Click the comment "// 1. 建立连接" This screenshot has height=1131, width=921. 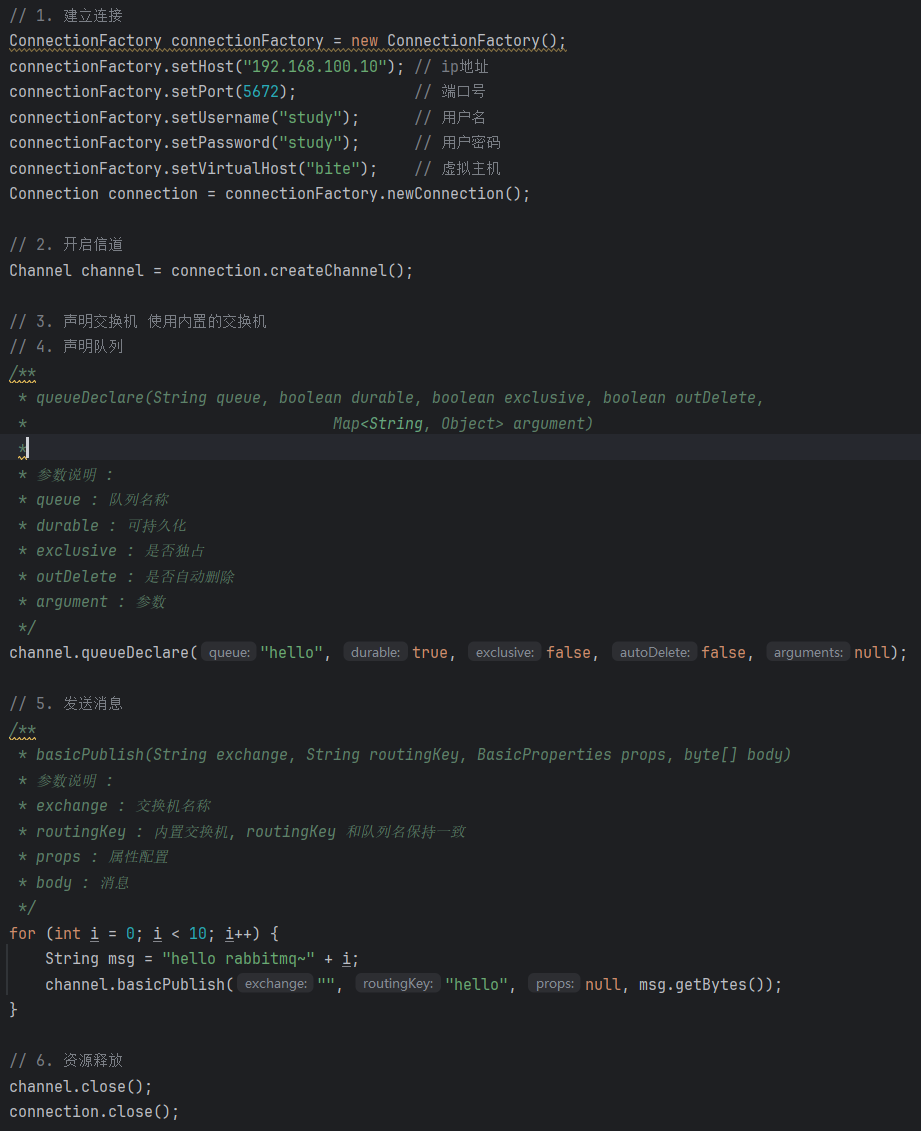coord(66,15)
